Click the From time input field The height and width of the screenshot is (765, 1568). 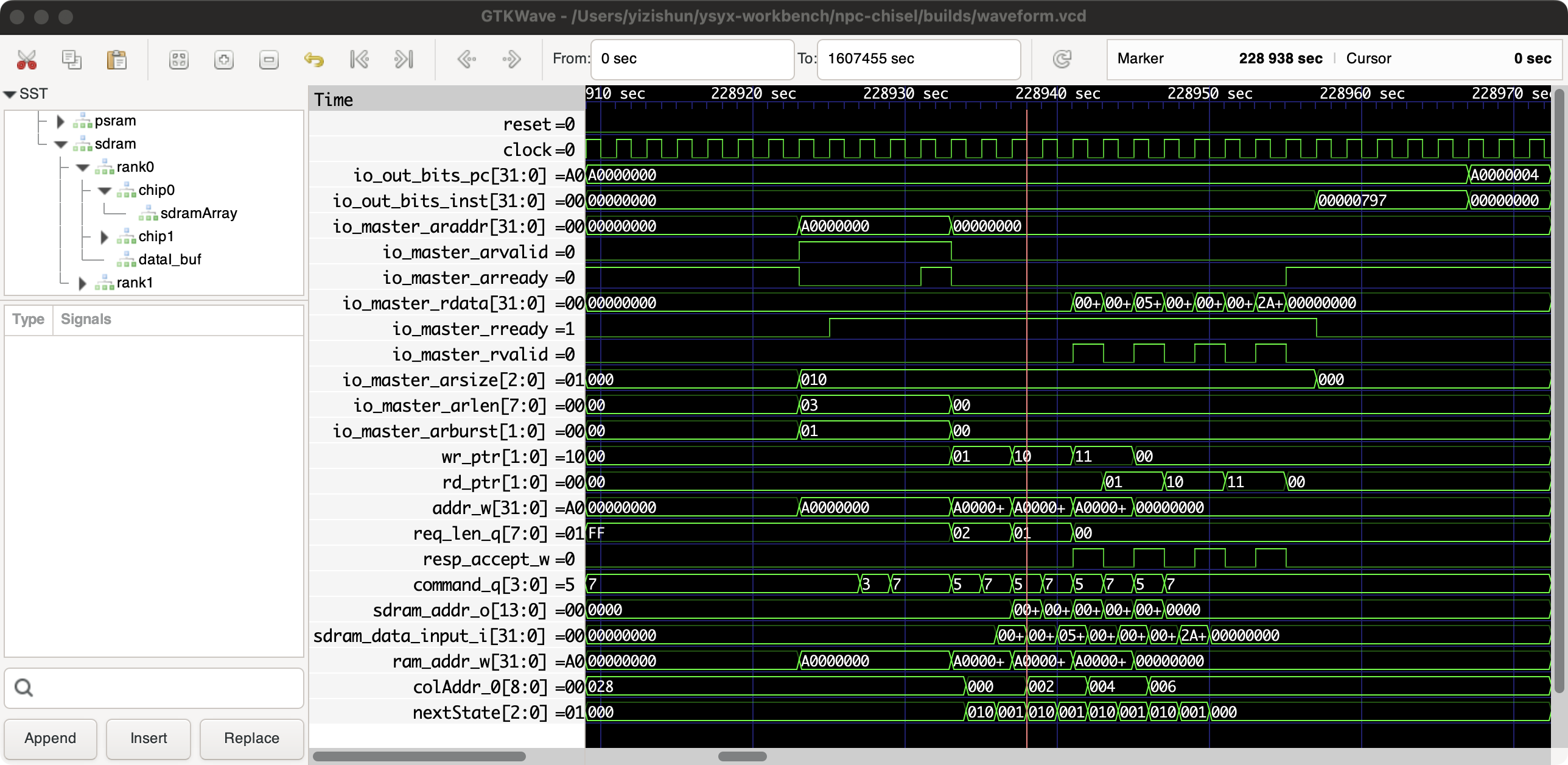[x=692, y=59]
